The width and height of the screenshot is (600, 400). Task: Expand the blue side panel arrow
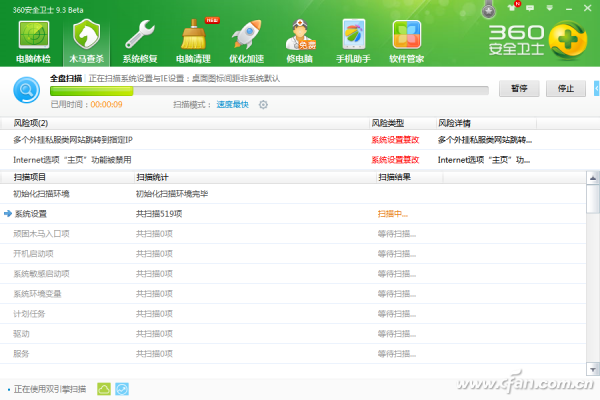[x=597, y=88]
